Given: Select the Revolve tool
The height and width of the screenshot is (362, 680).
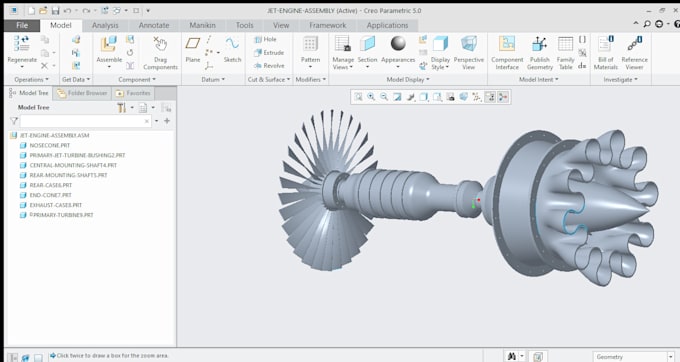Looking at the screenshot, I should 269,66.
